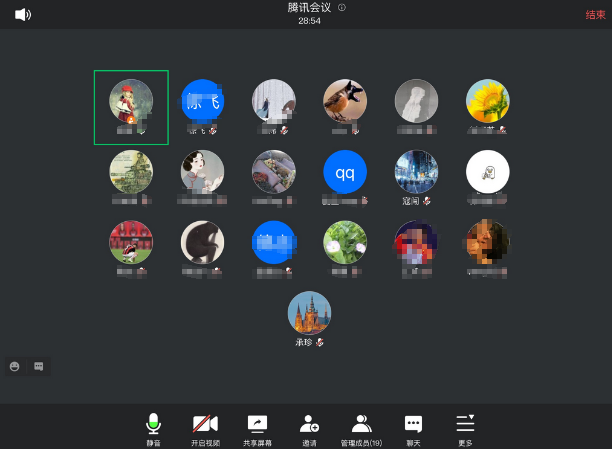This screenshot has width=612, height=449.
Task: Select the 承珍 castle avatar participant
Action: point(309,313)
